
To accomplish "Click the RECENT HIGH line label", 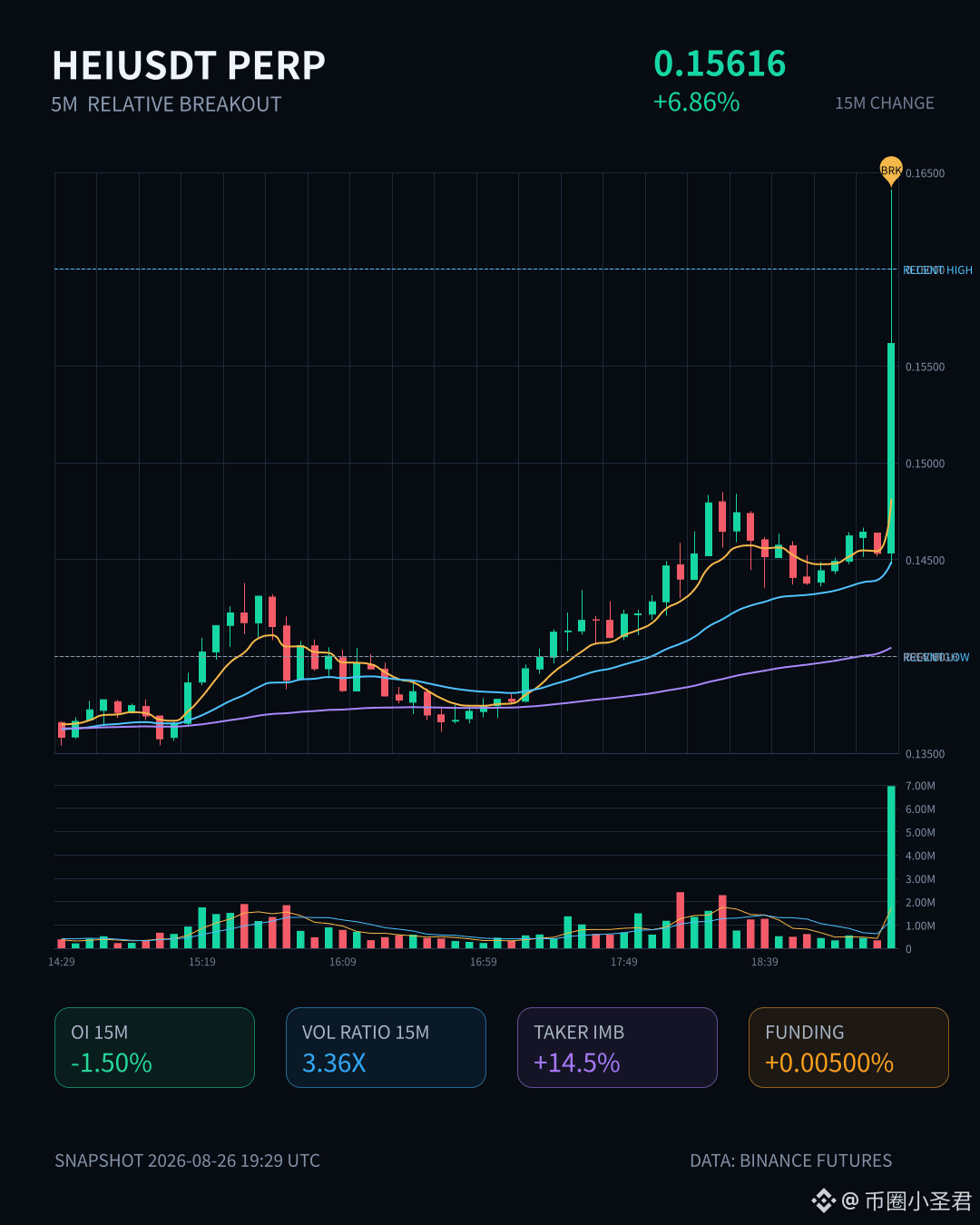I will click(x=937, y=270).
